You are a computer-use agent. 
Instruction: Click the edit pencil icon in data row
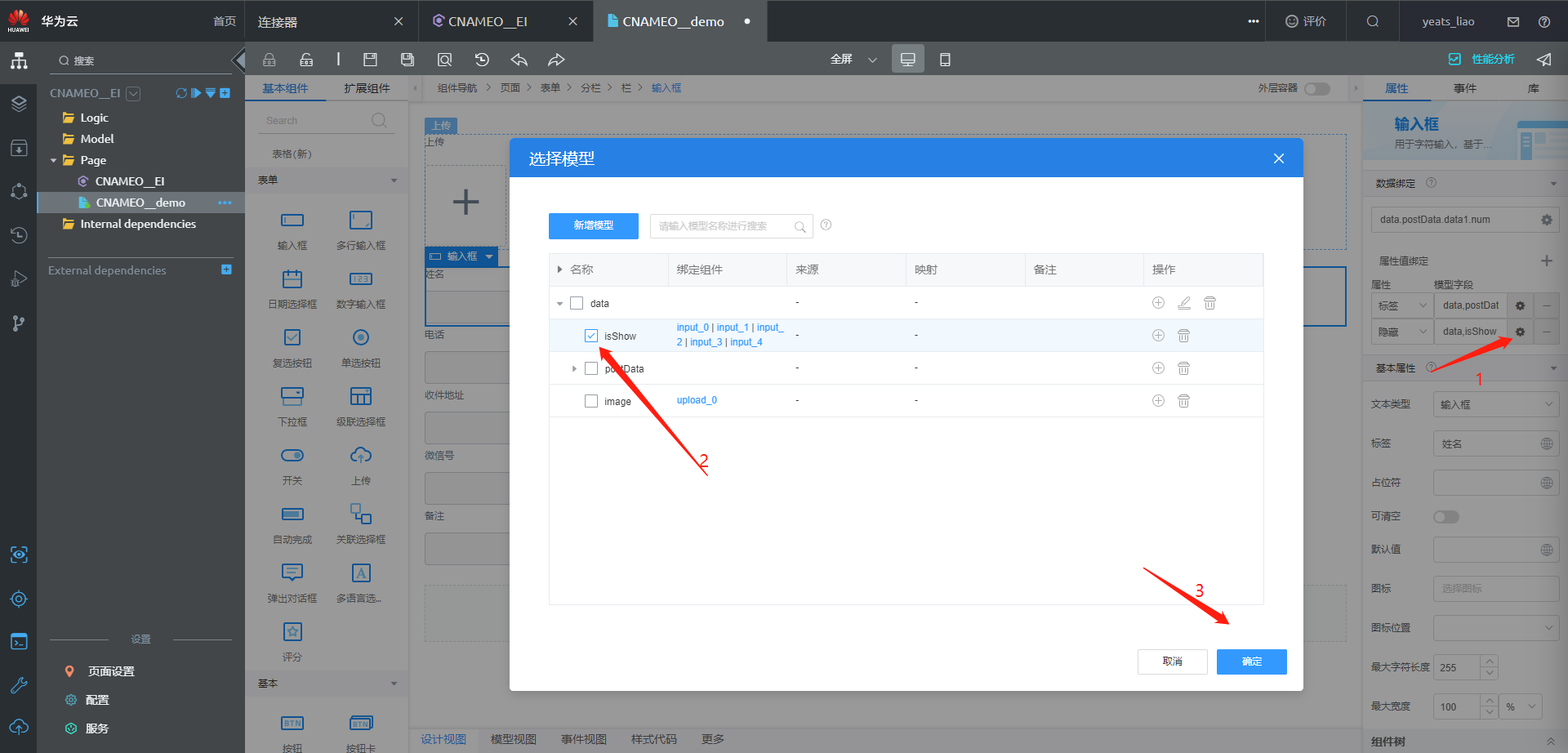[x=1184, y=303]
